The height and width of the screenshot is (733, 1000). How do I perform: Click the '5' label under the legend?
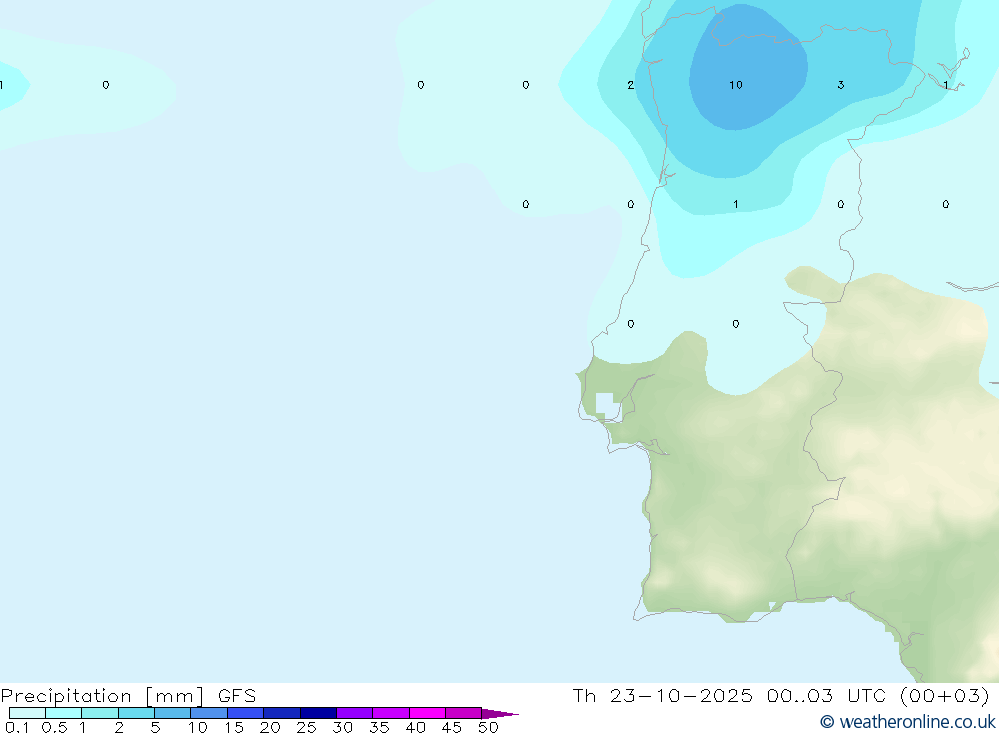[155, 727]
